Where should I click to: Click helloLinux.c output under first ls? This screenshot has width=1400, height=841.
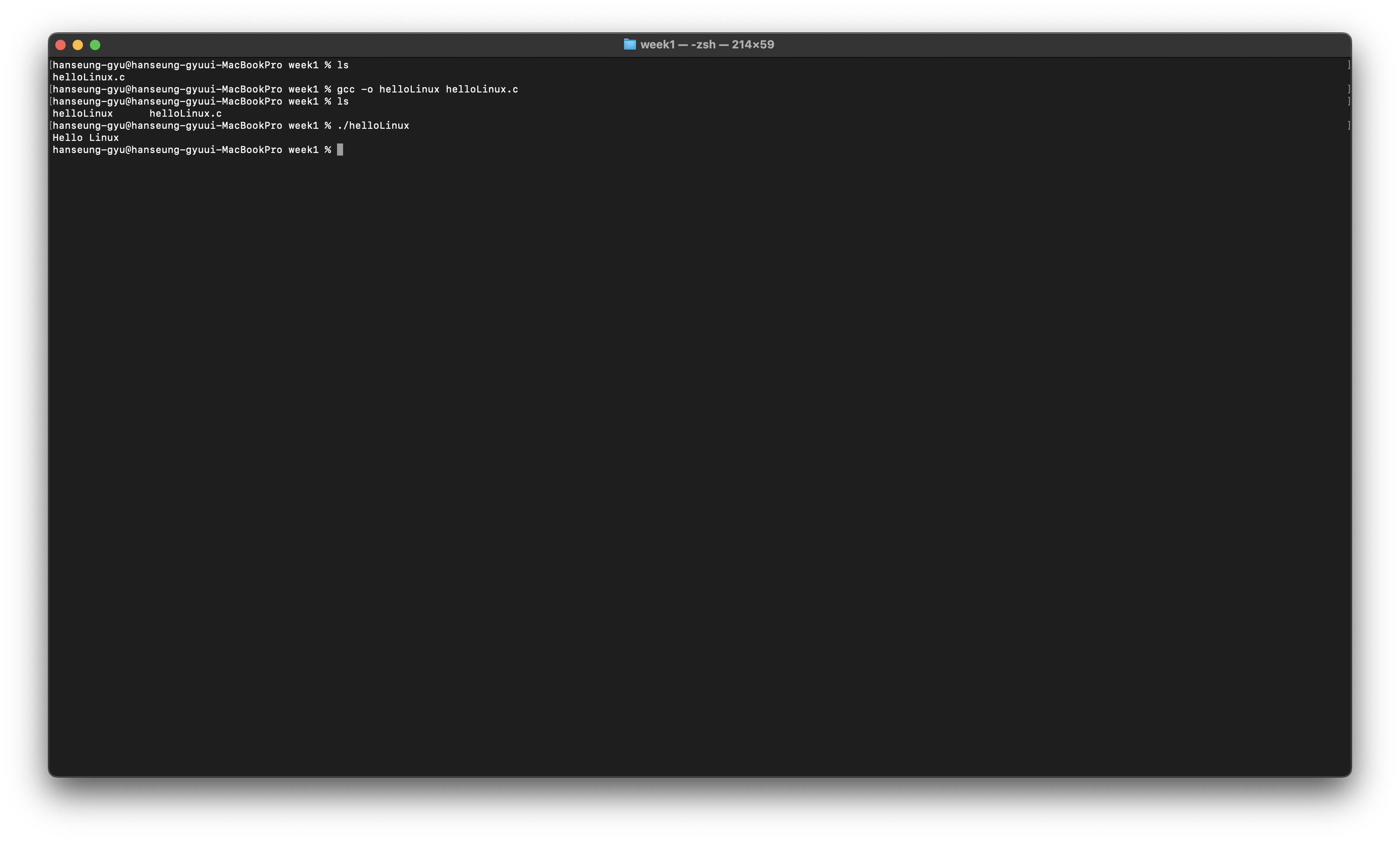[x=89, y=77]
